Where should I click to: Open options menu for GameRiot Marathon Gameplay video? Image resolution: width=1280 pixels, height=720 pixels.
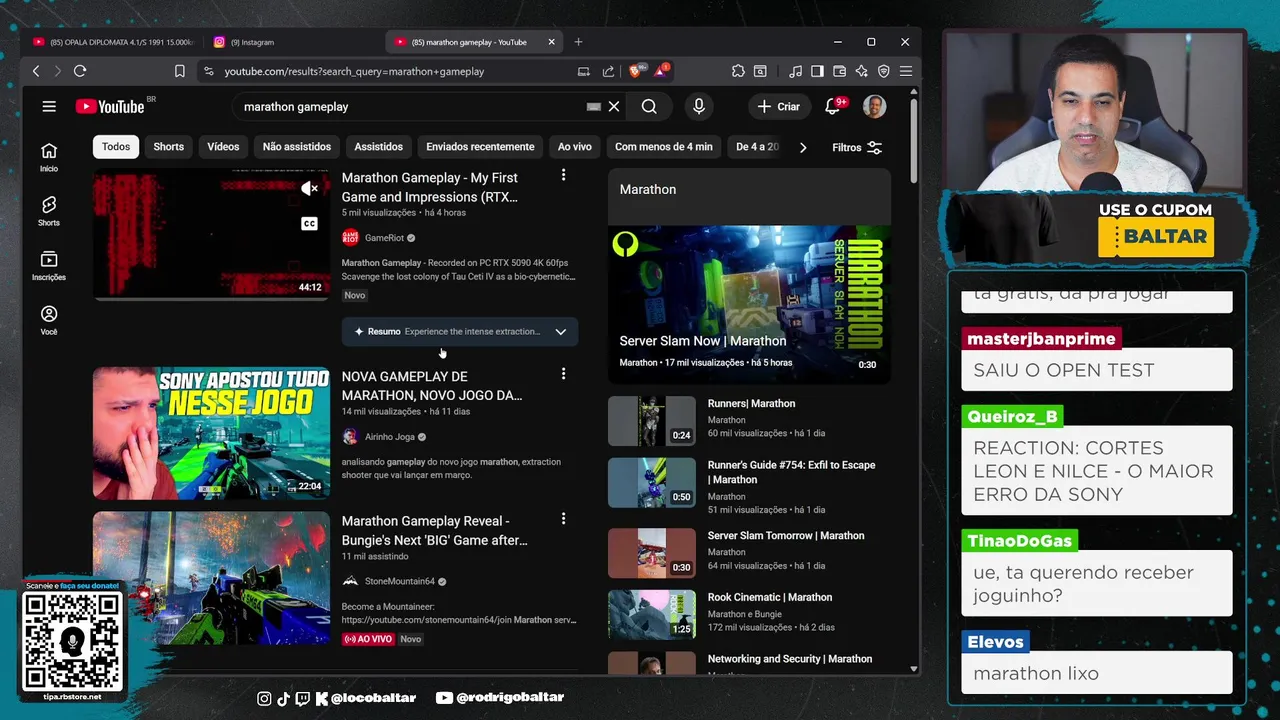563,175
